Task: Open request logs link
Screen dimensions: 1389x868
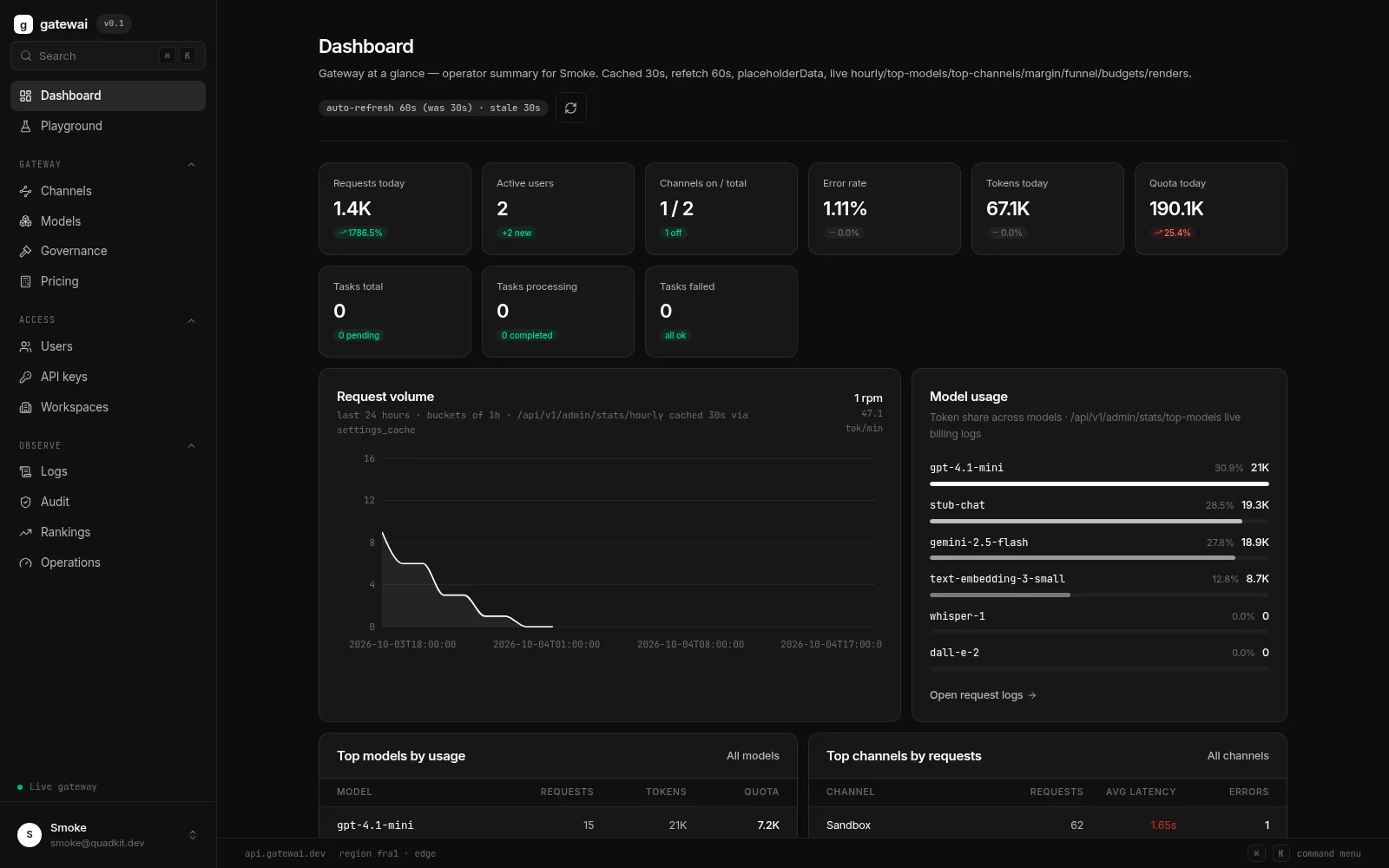Action: (x=983, y=695)
